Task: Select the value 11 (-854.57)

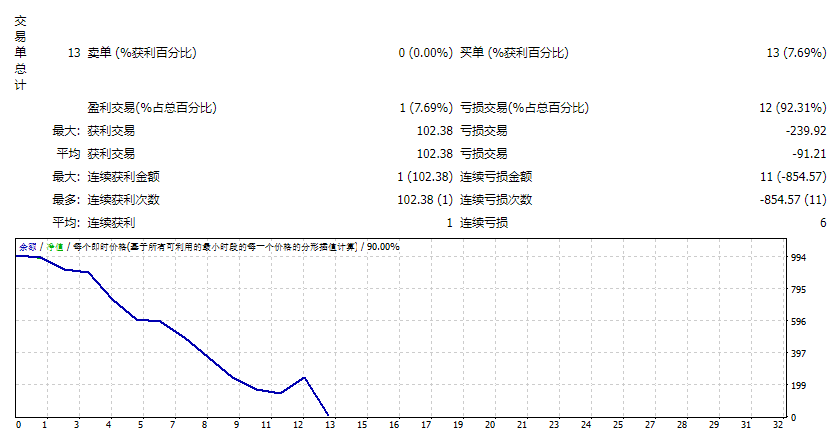Action: tap(793, 177)
